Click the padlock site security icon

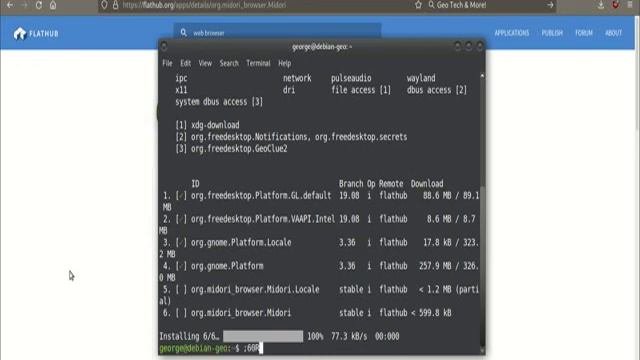click(x=116, y=5)
